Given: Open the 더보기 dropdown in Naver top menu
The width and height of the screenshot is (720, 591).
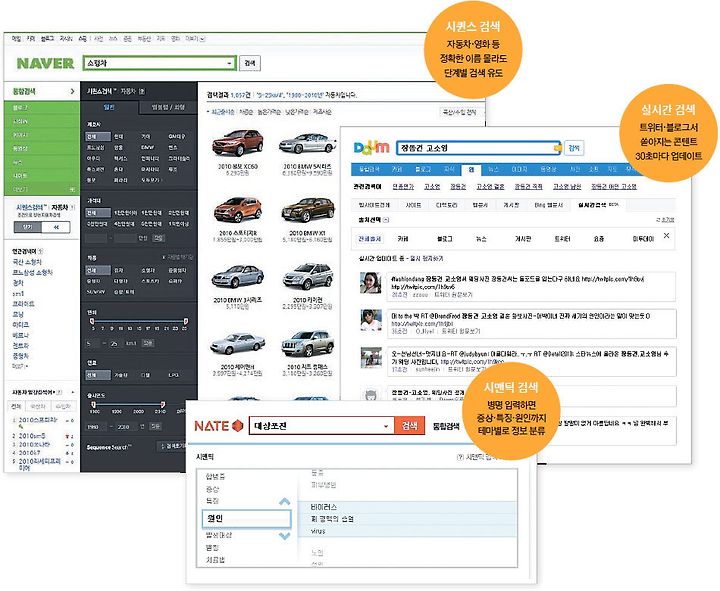Looking at the screenshot, I should (x=195, y=39).
